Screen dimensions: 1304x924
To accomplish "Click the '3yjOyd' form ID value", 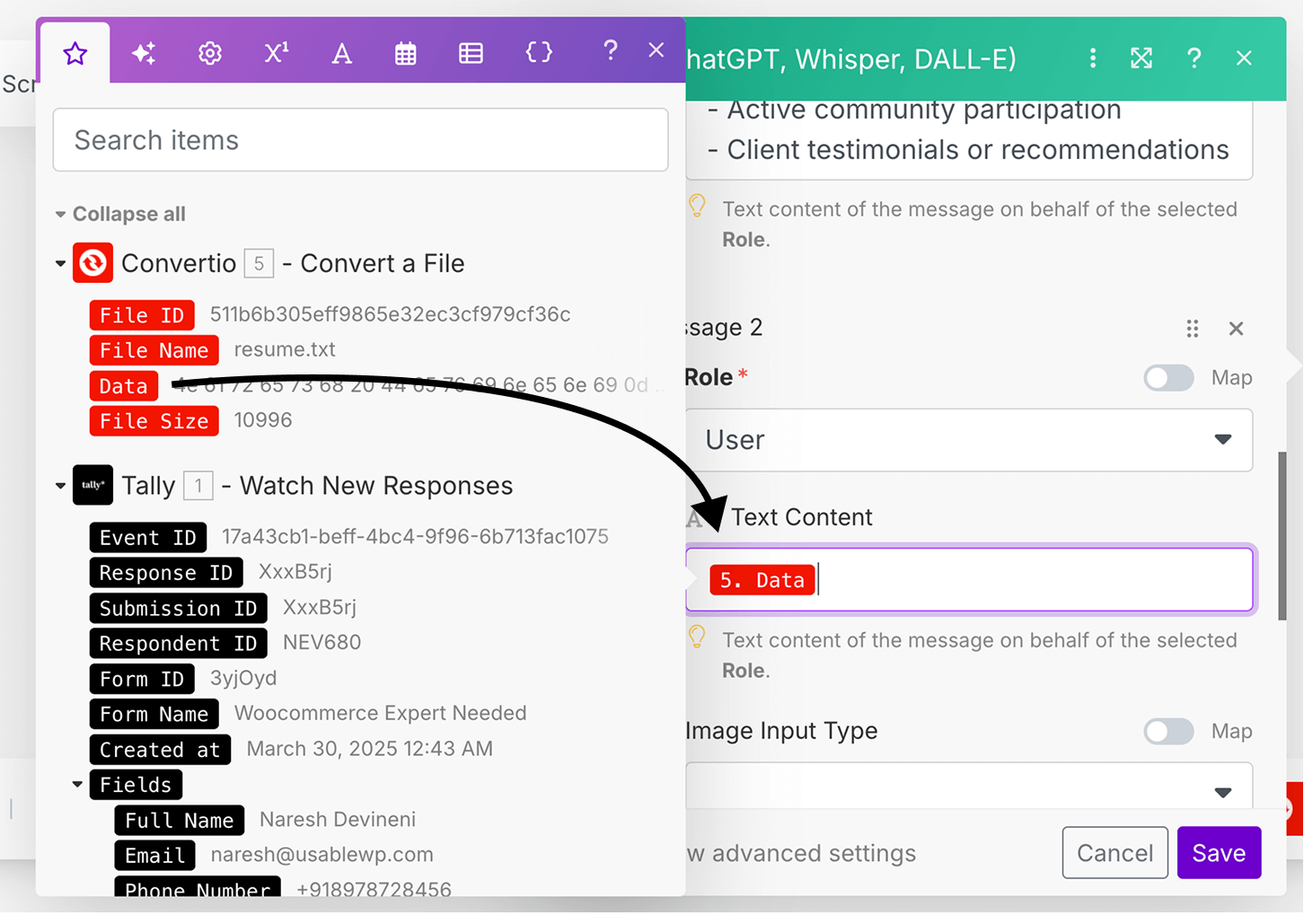I will click(x=243, y=678).
